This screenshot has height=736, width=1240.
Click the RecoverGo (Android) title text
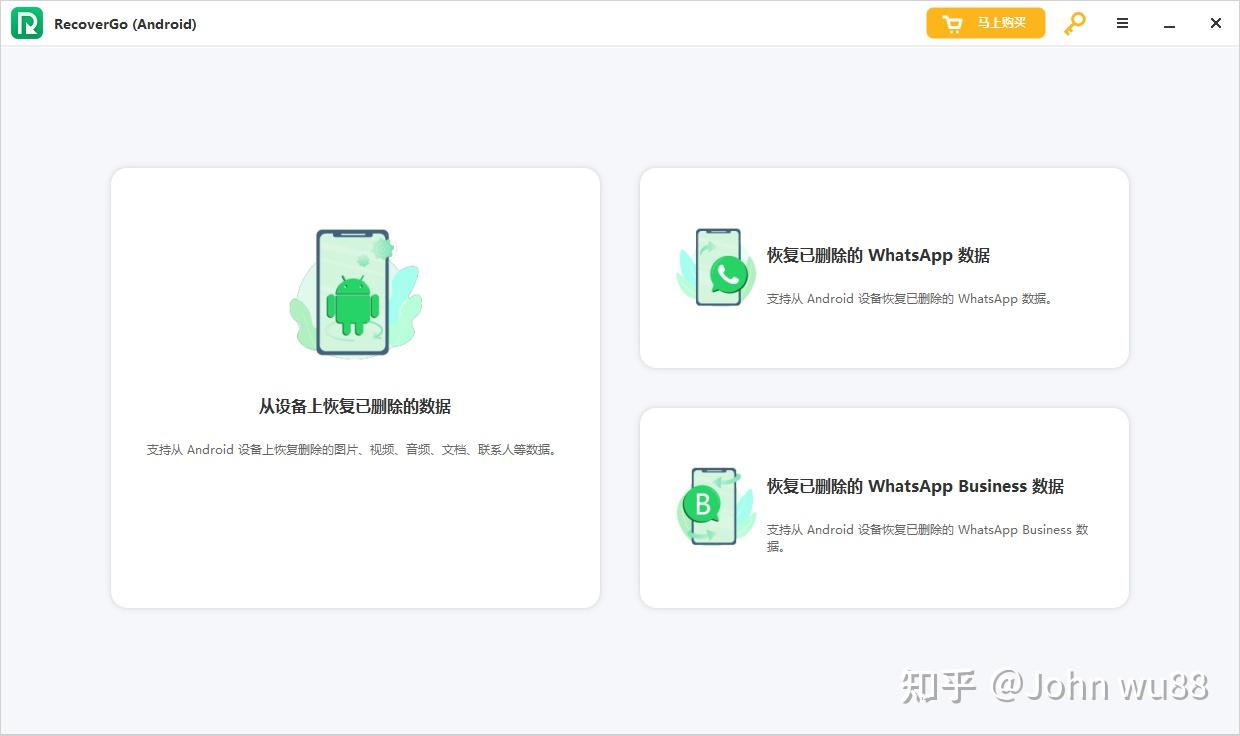click(125, 23)
